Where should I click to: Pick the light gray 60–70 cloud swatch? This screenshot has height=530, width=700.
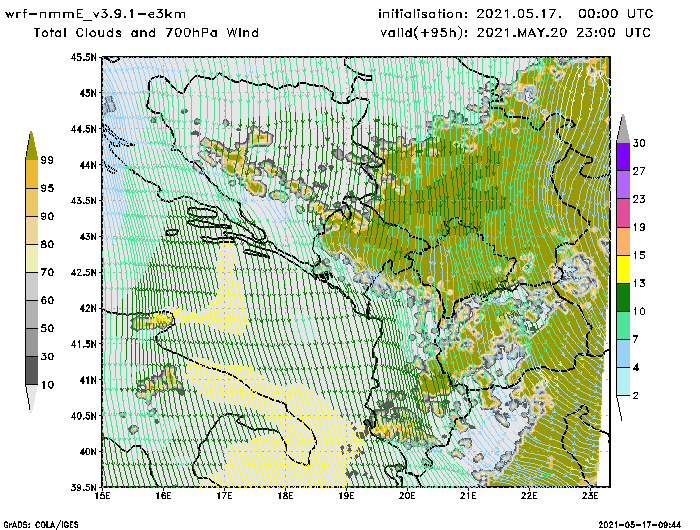click(32, 286)
